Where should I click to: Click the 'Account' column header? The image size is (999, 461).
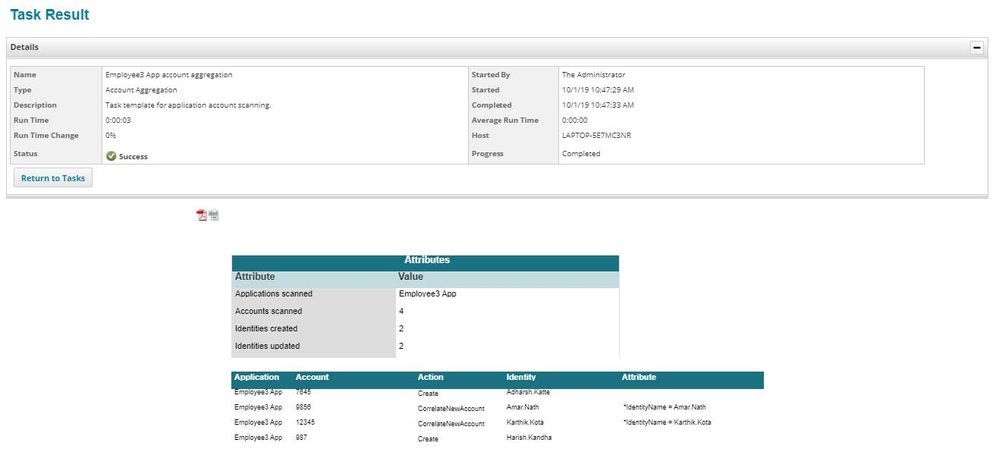pyautogui.click(x=312, y=377)
